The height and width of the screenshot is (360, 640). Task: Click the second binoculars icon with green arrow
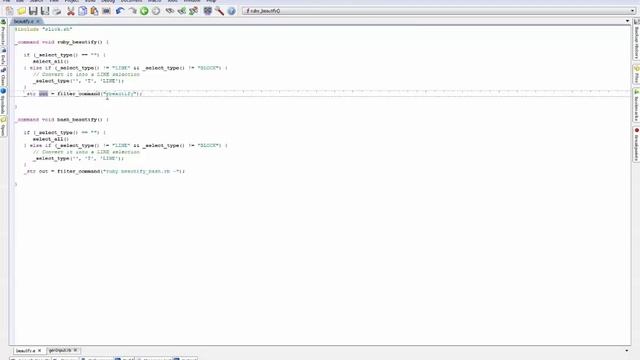point(182,11)
